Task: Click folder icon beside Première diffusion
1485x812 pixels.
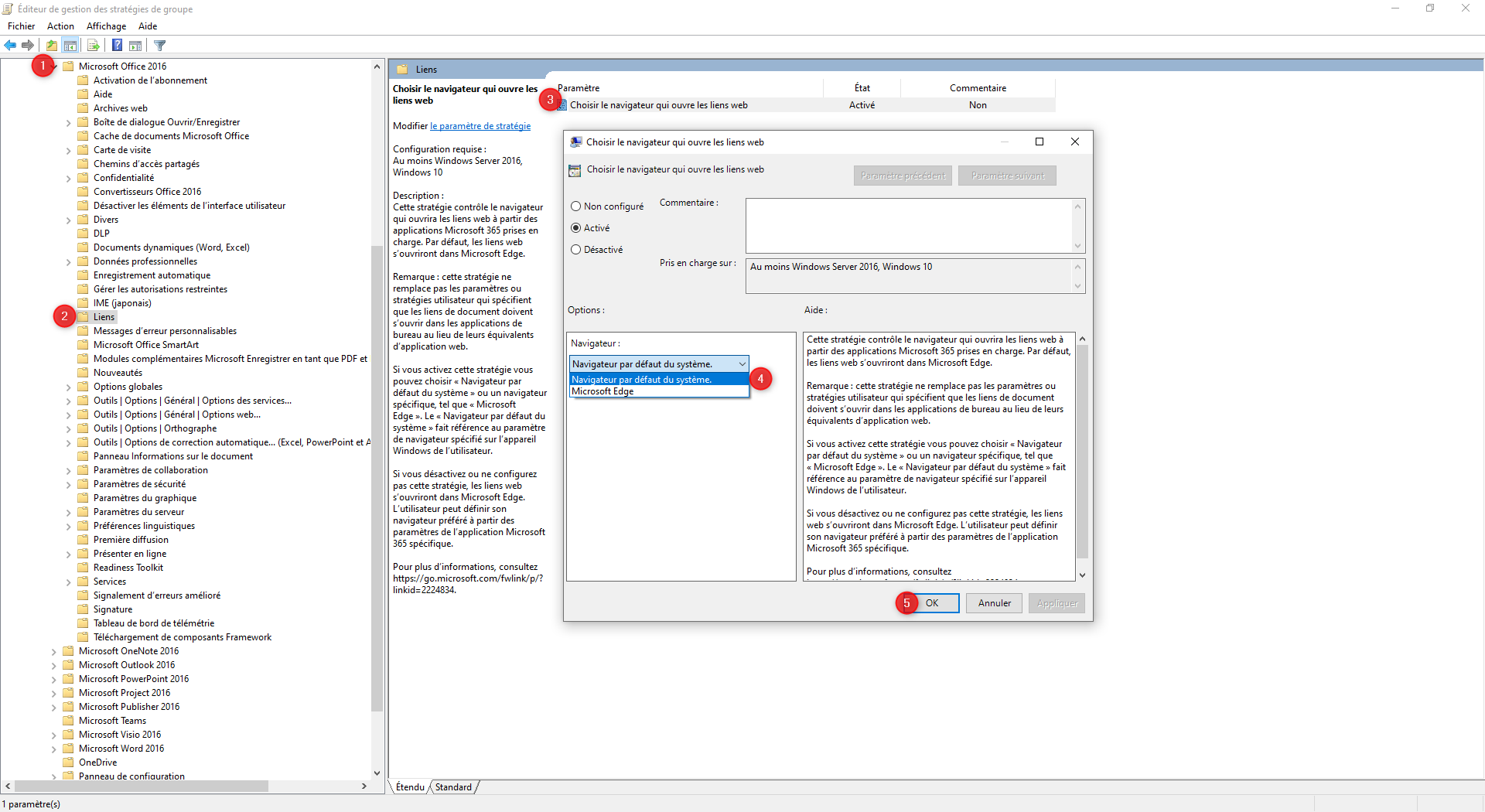Action: coord(83,540)
